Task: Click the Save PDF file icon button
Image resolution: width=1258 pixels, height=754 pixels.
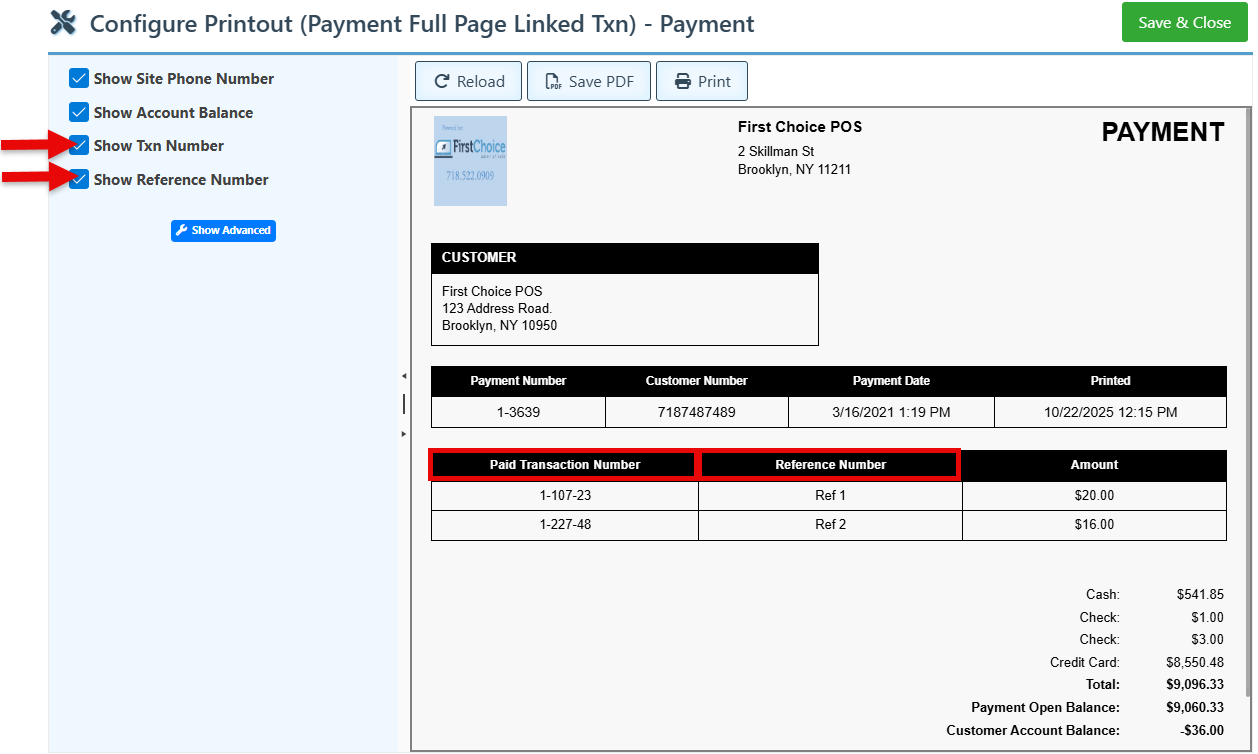Action: point(589,82)
